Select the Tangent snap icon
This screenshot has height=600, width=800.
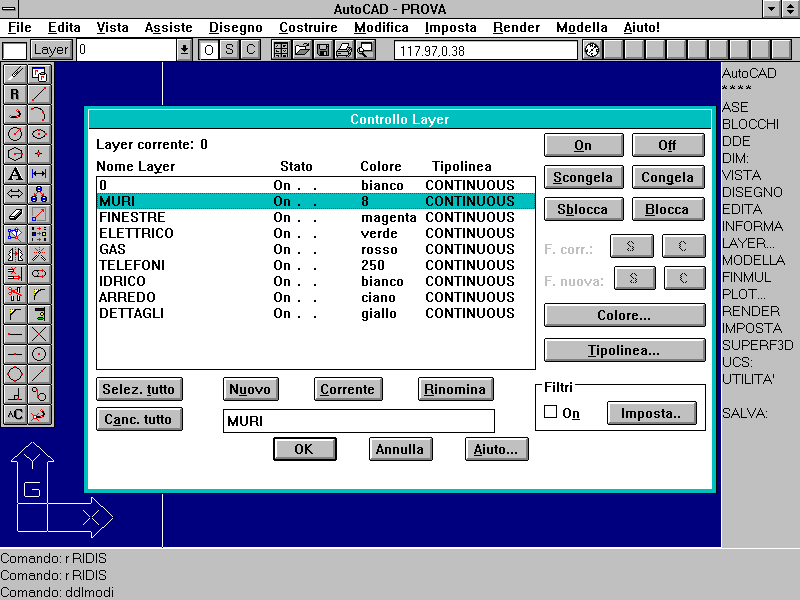pos(39,394)
